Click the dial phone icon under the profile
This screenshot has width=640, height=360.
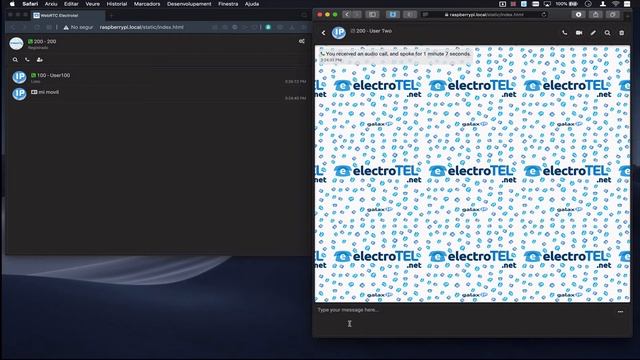[27, 60]
